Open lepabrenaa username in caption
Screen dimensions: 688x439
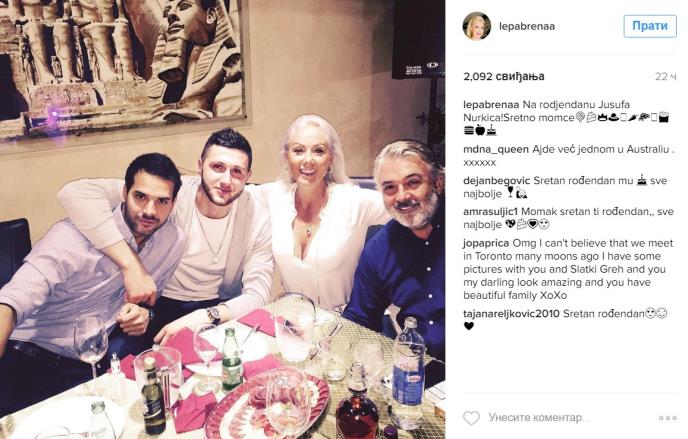pos(491,104)
